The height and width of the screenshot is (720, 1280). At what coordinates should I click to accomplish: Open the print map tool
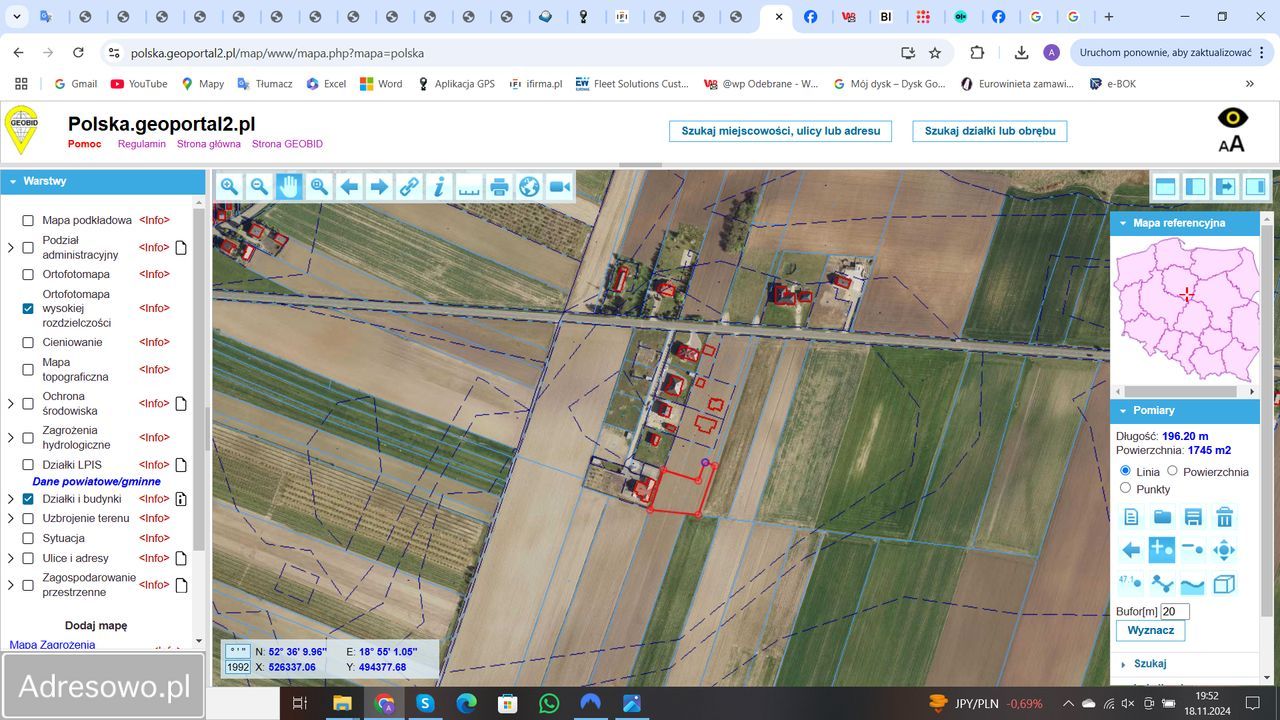click(x=499, y=186)
